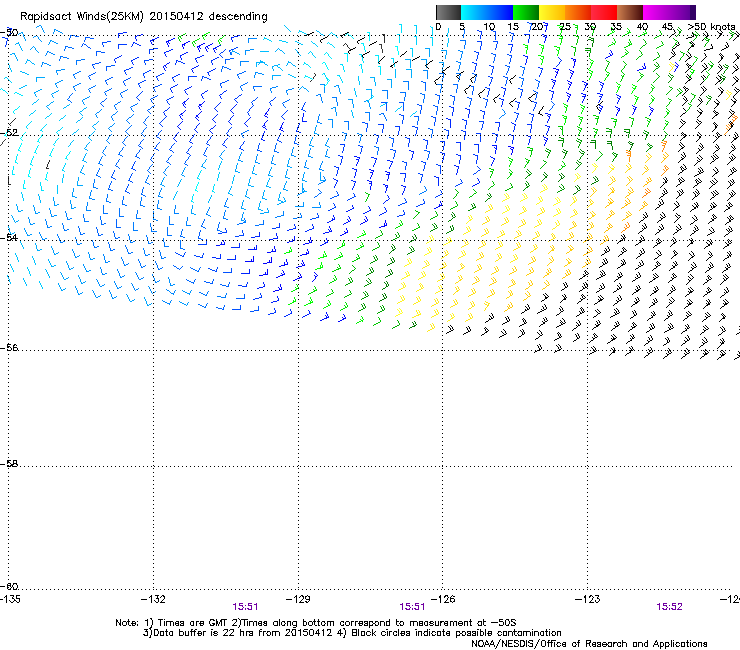Select the yellow 20–25 knots legend swatch
The width and height of the screenshot is (740, 650).
pos(552,12)
